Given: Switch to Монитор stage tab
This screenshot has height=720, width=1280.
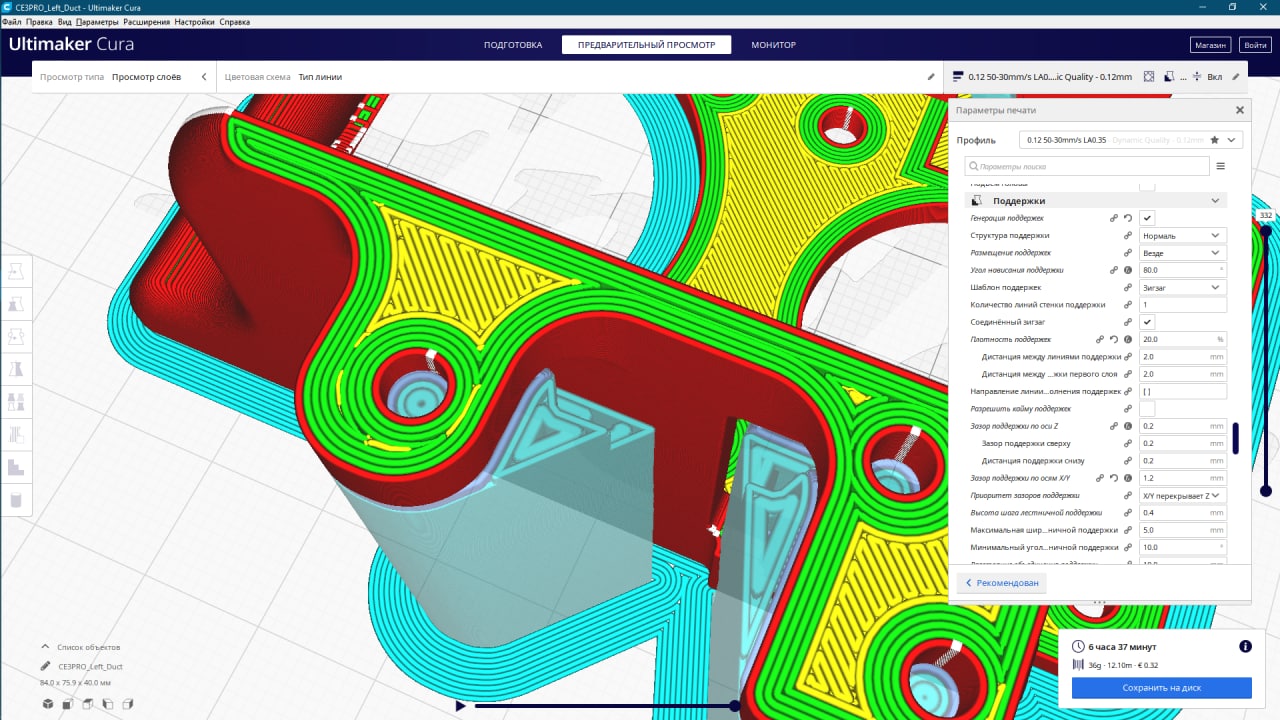Looking at the screenshot, I should tap(773, 45).
